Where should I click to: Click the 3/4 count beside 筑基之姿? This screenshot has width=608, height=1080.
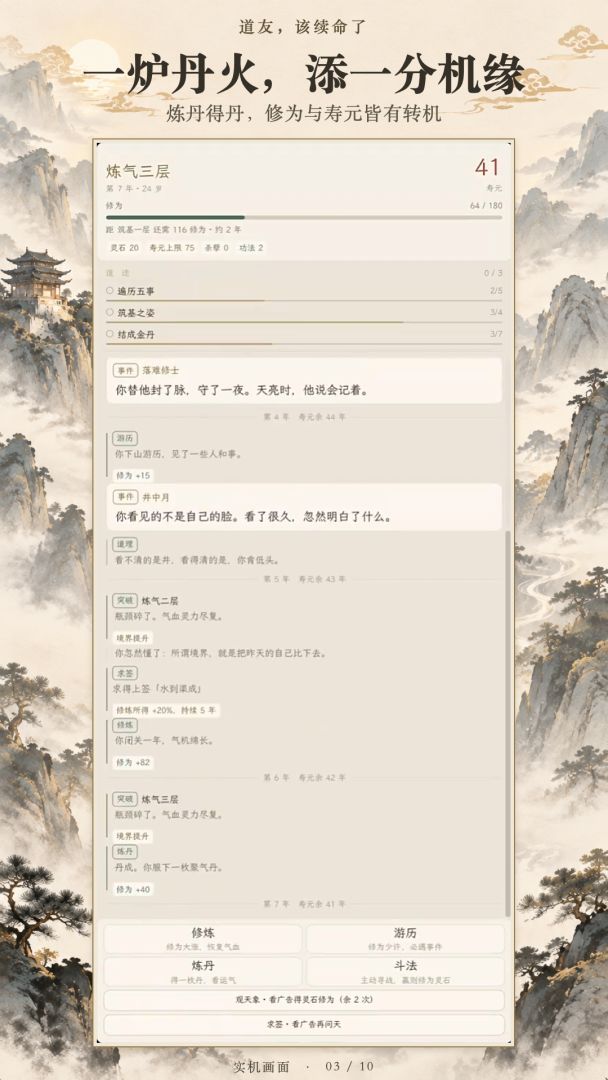pyautogui.click(x=496, y=312)
